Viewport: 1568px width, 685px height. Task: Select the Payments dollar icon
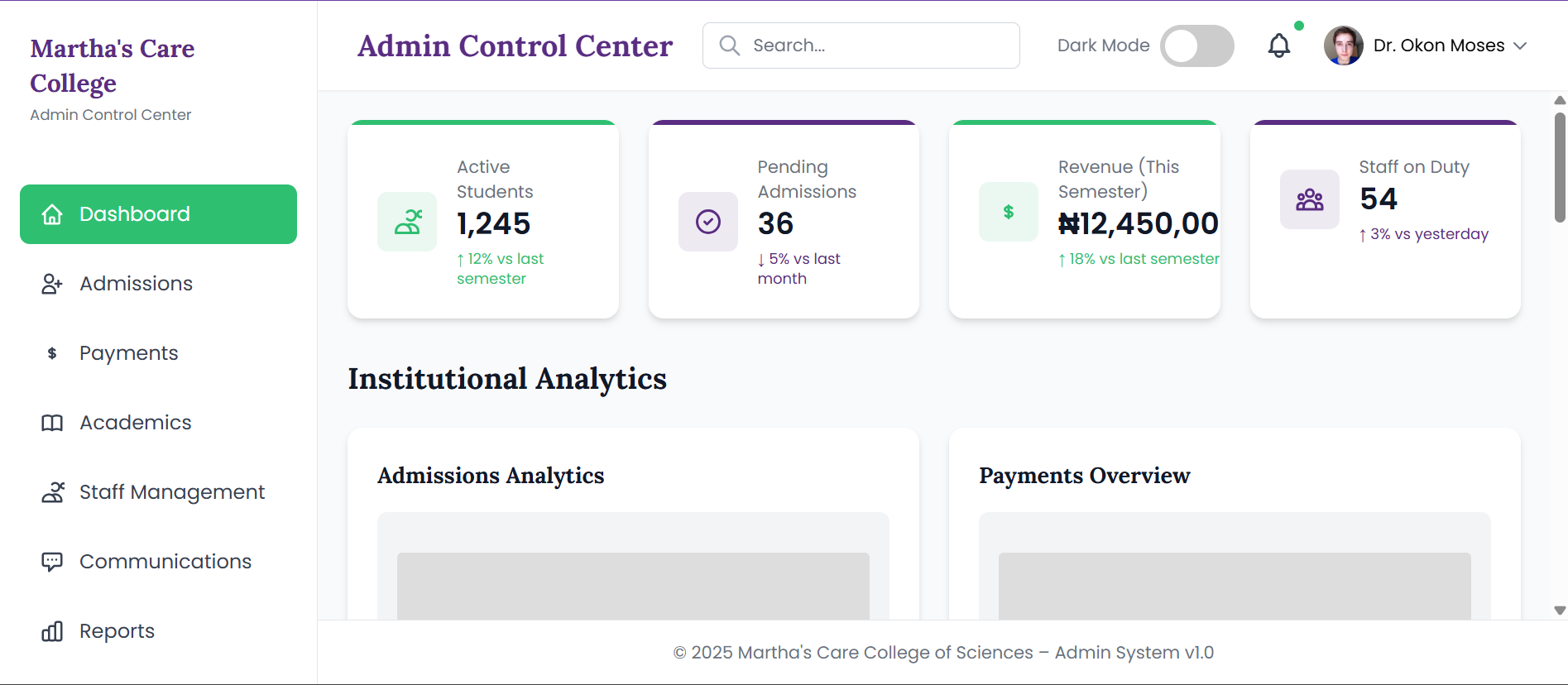(52, 353)
